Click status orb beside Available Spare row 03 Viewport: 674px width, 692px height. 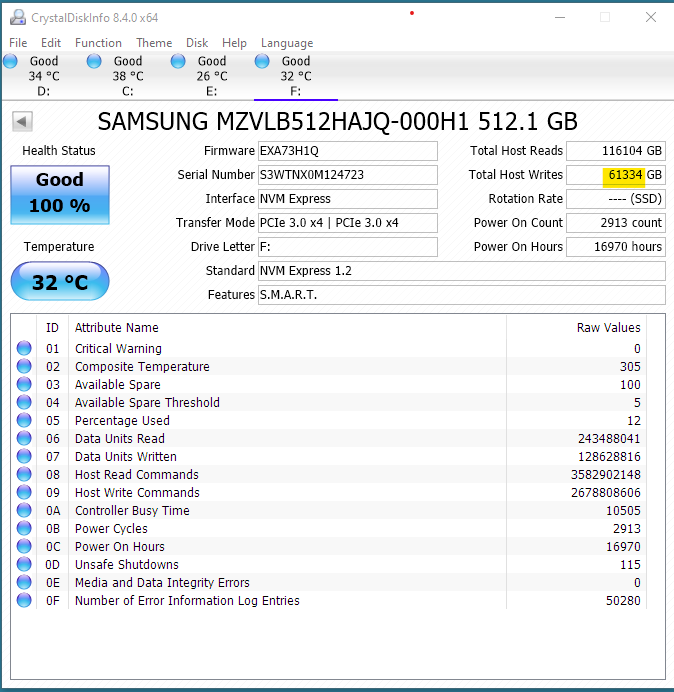click(24, 384)
